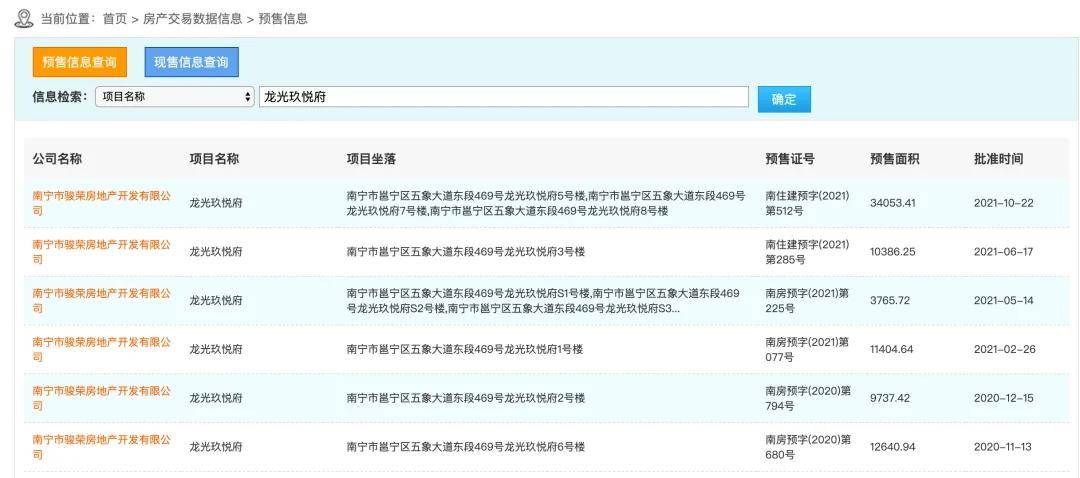
Task: Click the 预售信息 breadcrumb item
Action: click(282, 19)
